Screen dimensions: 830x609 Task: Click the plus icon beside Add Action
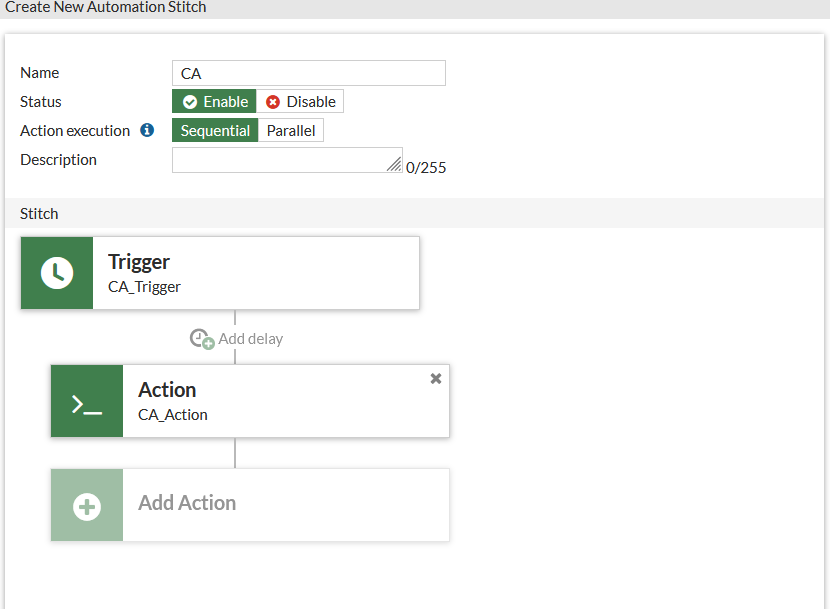pyautogui.click(x=87, y=505)
